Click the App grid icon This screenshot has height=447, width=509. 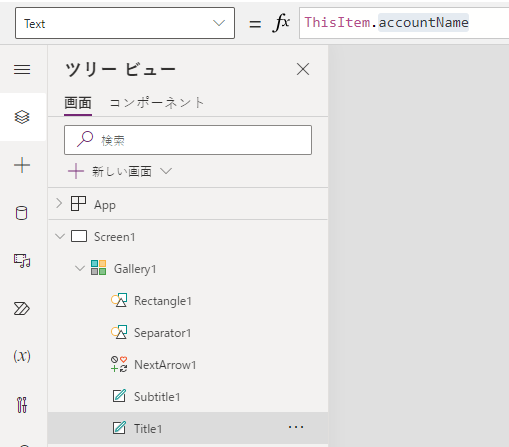78,203
